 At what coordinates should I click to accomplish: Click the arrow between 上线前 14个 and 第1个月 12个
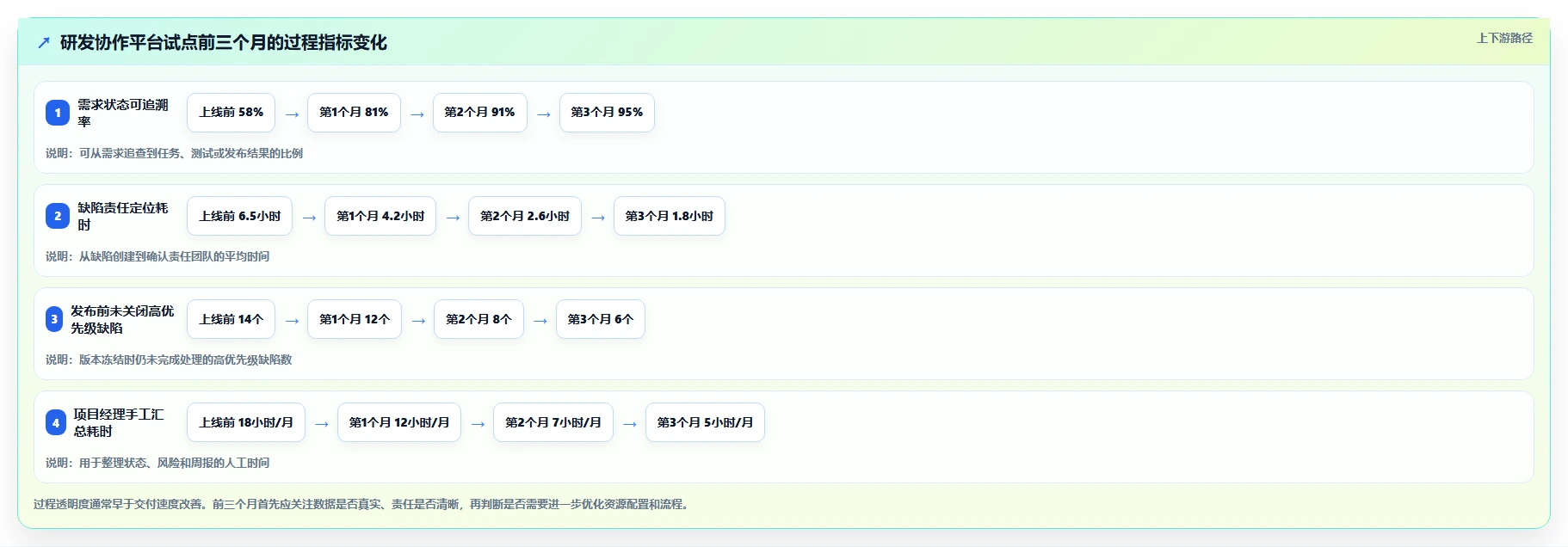[x=292, y=321]
